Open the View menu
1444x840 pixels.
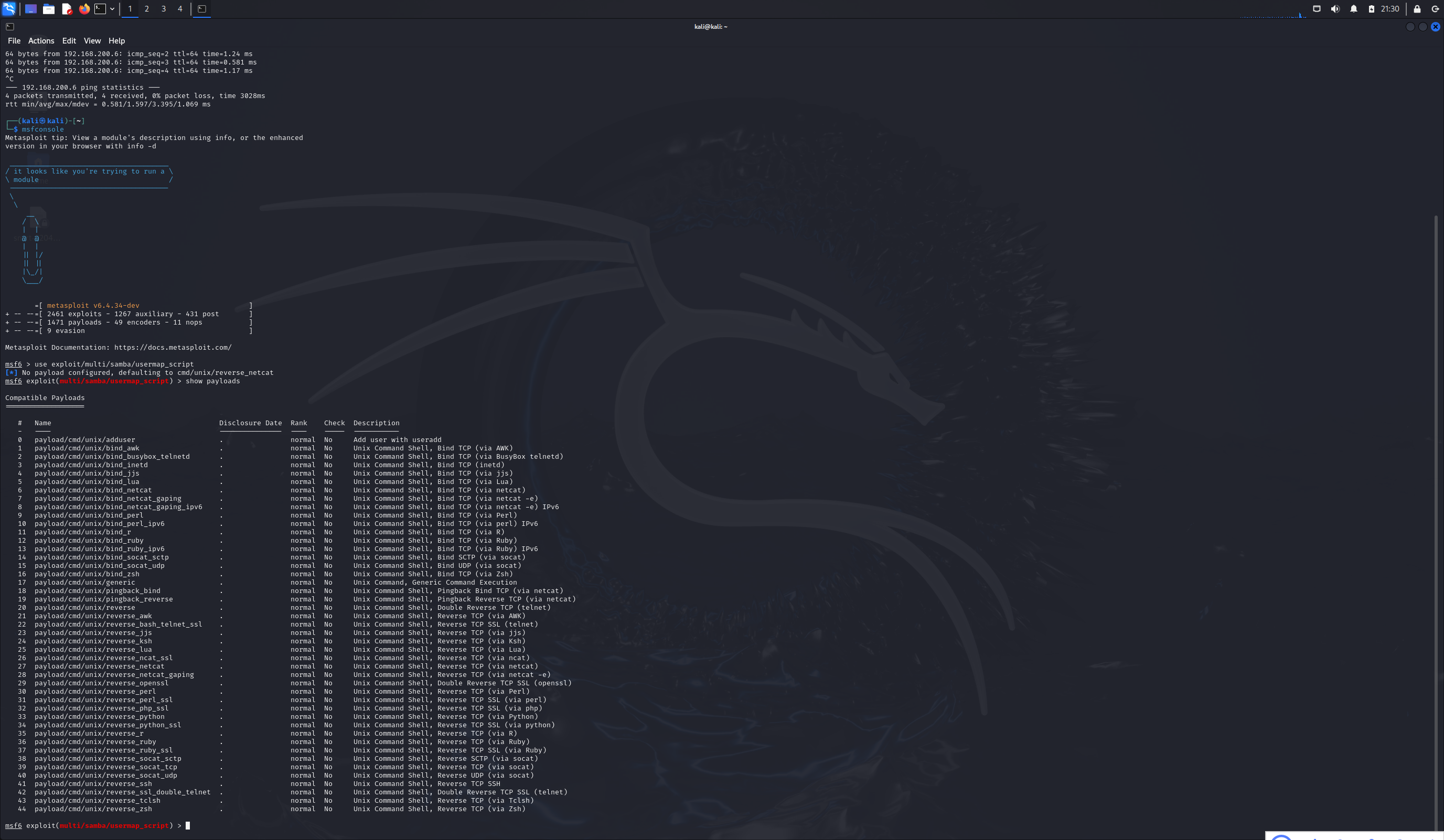[x=92, y=41]
